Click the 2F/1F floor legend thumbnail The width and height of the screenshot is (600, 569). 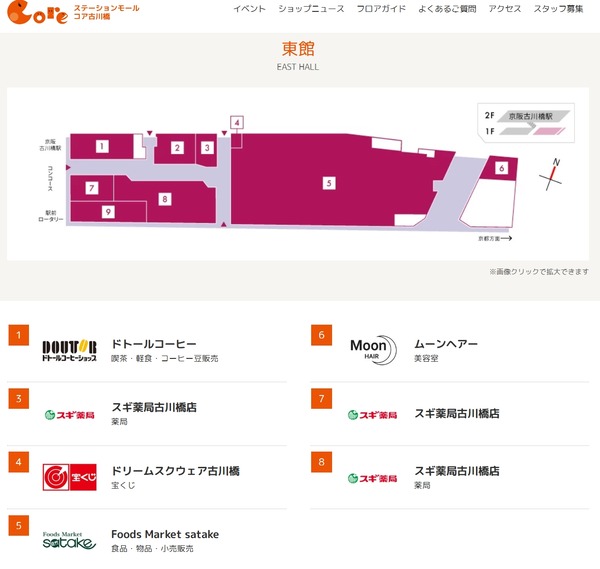(526, 123)
